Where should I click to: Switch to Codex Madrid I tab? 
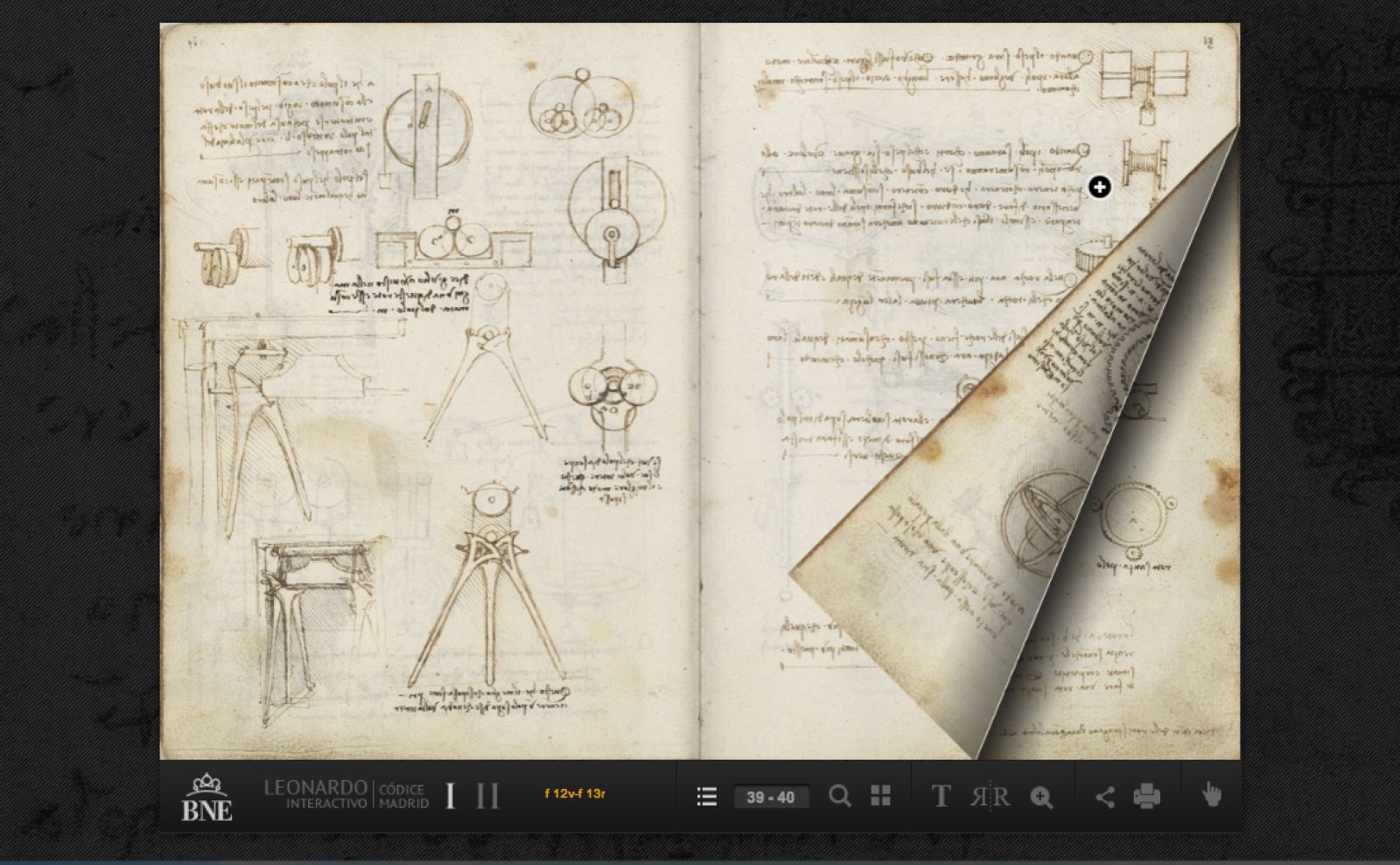coord(449,796)
